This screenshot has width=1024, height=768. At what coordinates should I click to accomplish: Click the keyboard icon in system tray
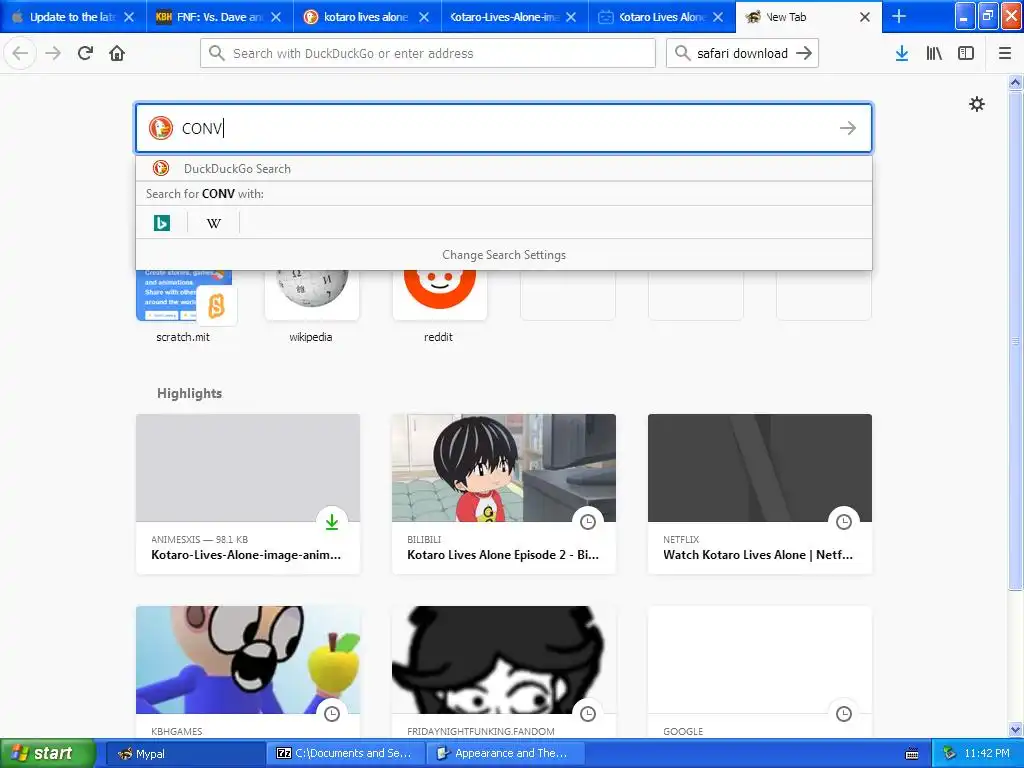912,754
